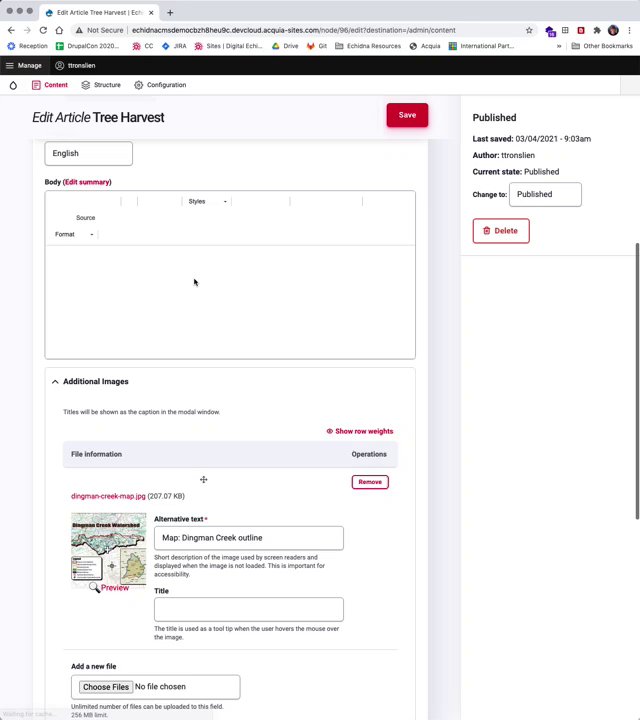Choose Files to upload
This screenshot has height=720, width=640.
pyautogui.click(x=106, y=687)
